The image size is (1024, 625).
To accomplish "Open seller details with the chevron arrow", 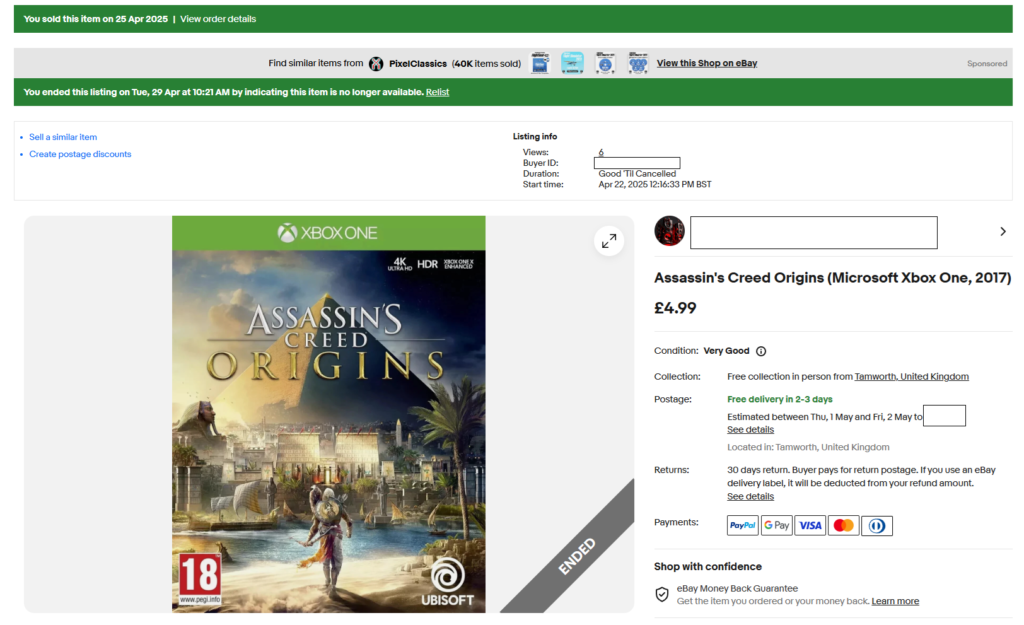I will tap(1003, 232).
